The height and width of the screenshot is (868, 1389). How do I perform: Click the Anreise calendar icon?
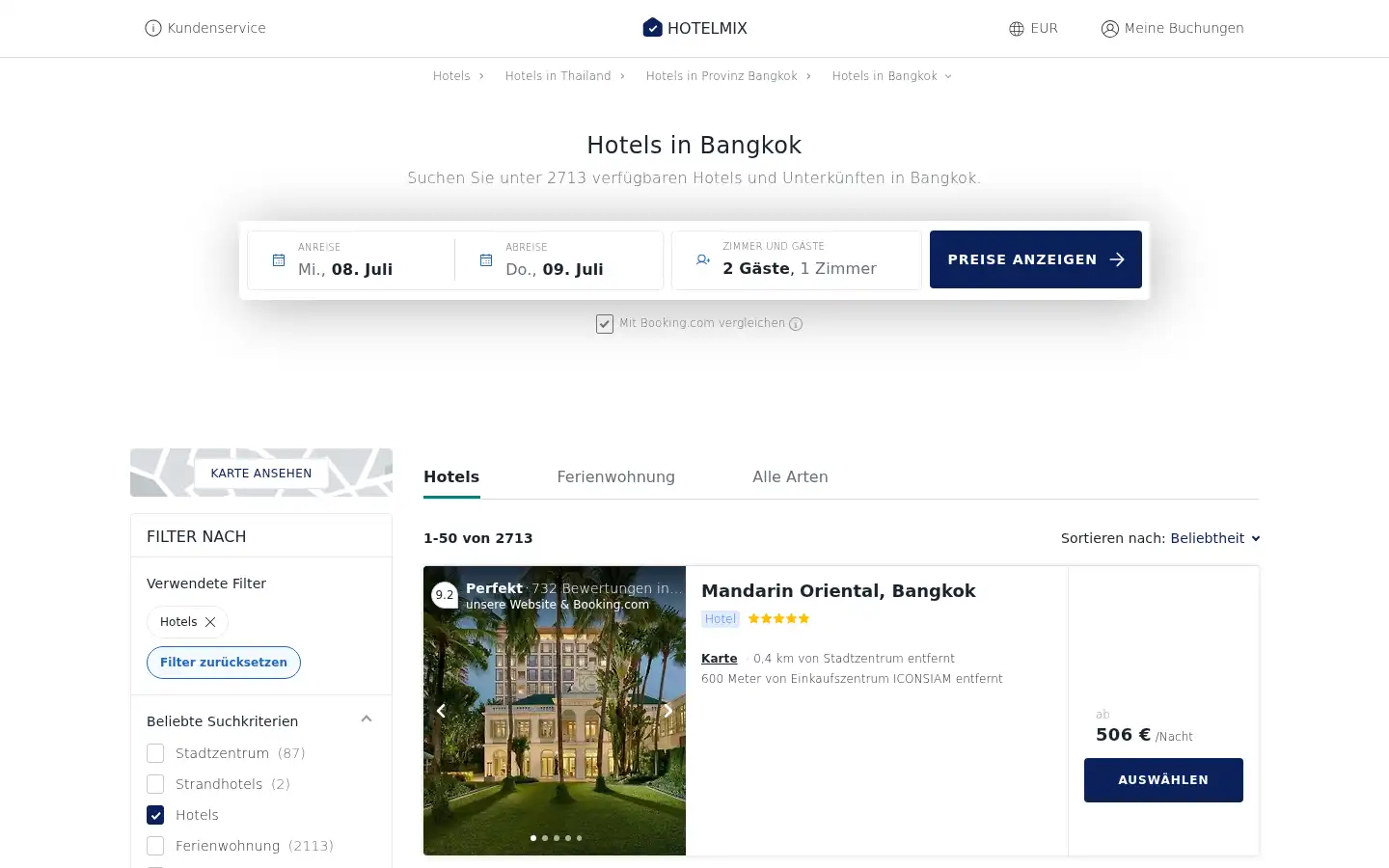coord(279,260)
